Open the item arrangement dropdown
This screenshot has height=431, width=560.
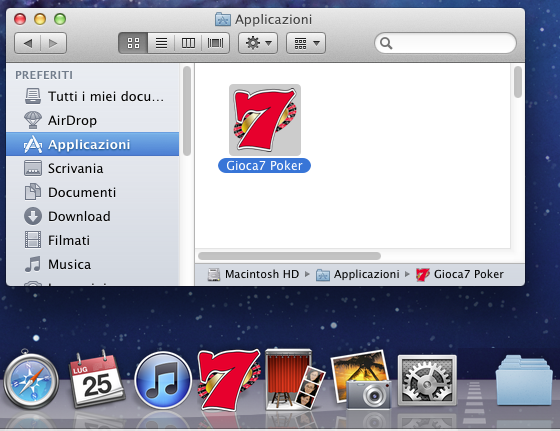(306, 43)
